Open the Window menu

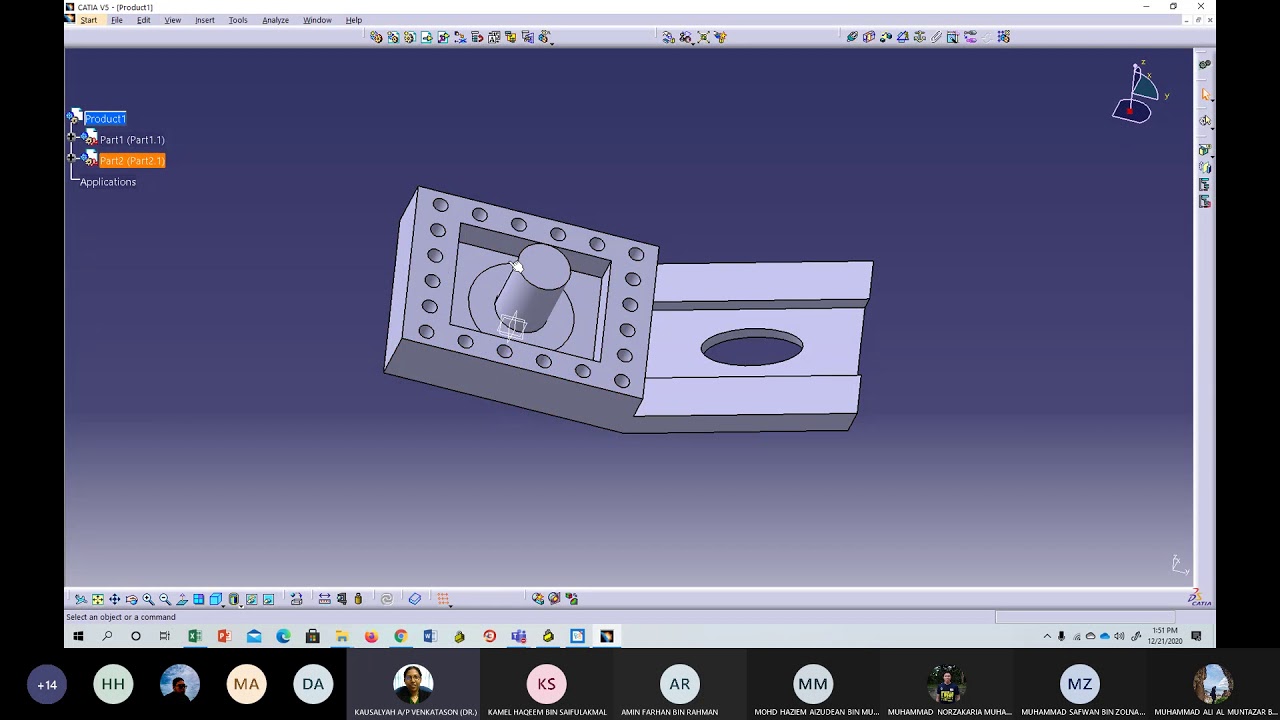318,20
